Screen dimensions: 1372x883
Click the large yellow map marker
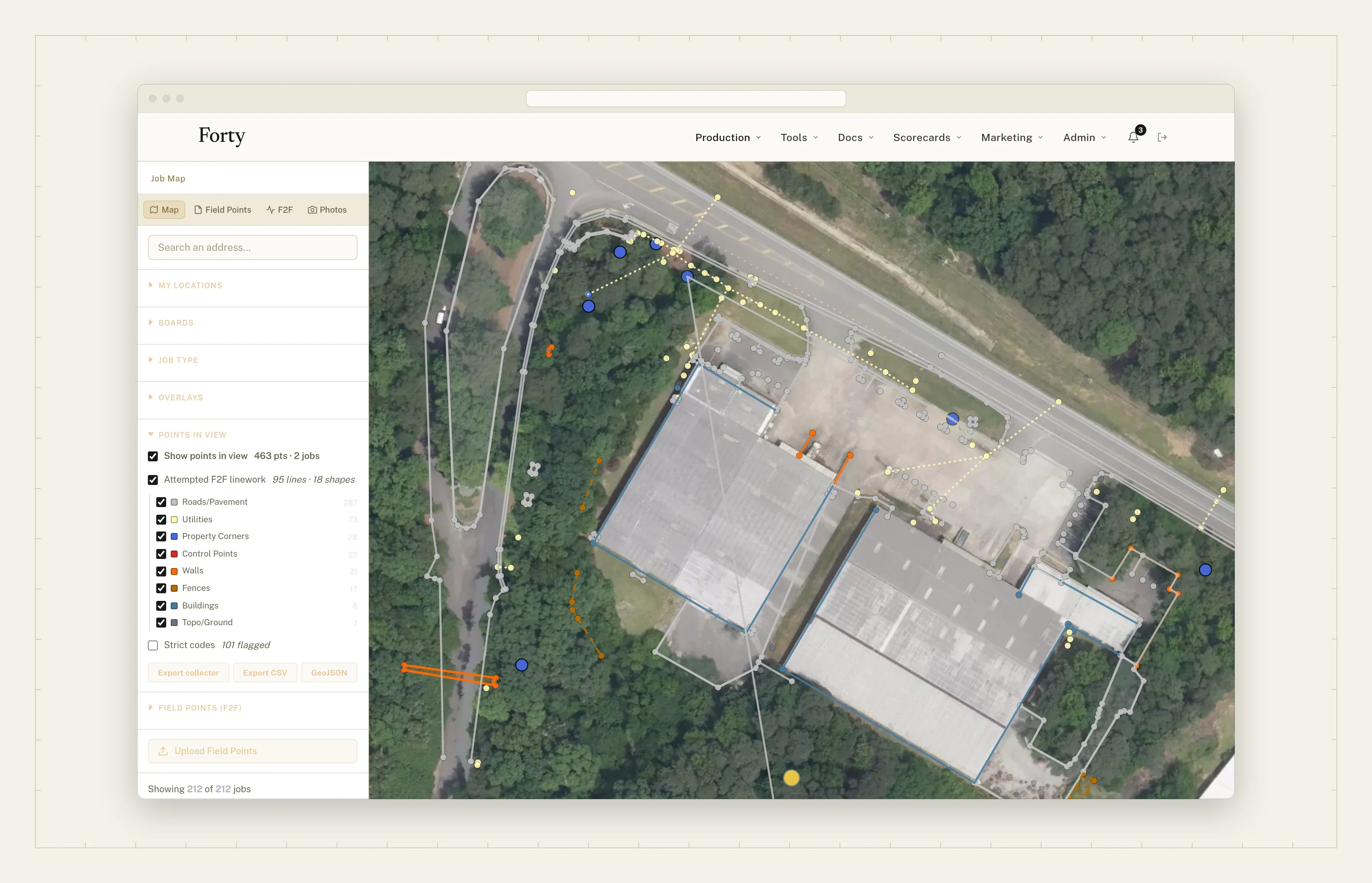pyautogui.click(x=791, y=777)
